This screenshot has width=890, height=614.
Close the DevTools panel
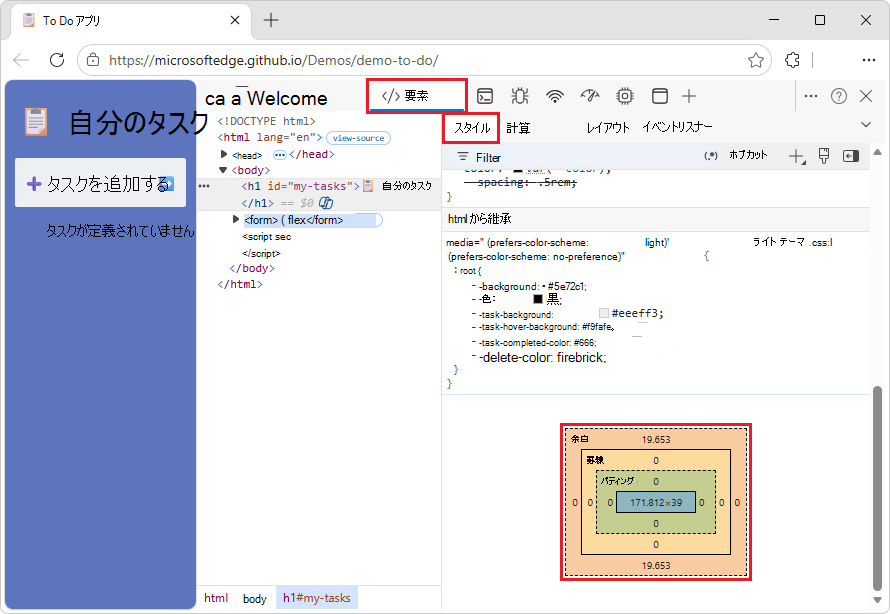coord(866,96)
